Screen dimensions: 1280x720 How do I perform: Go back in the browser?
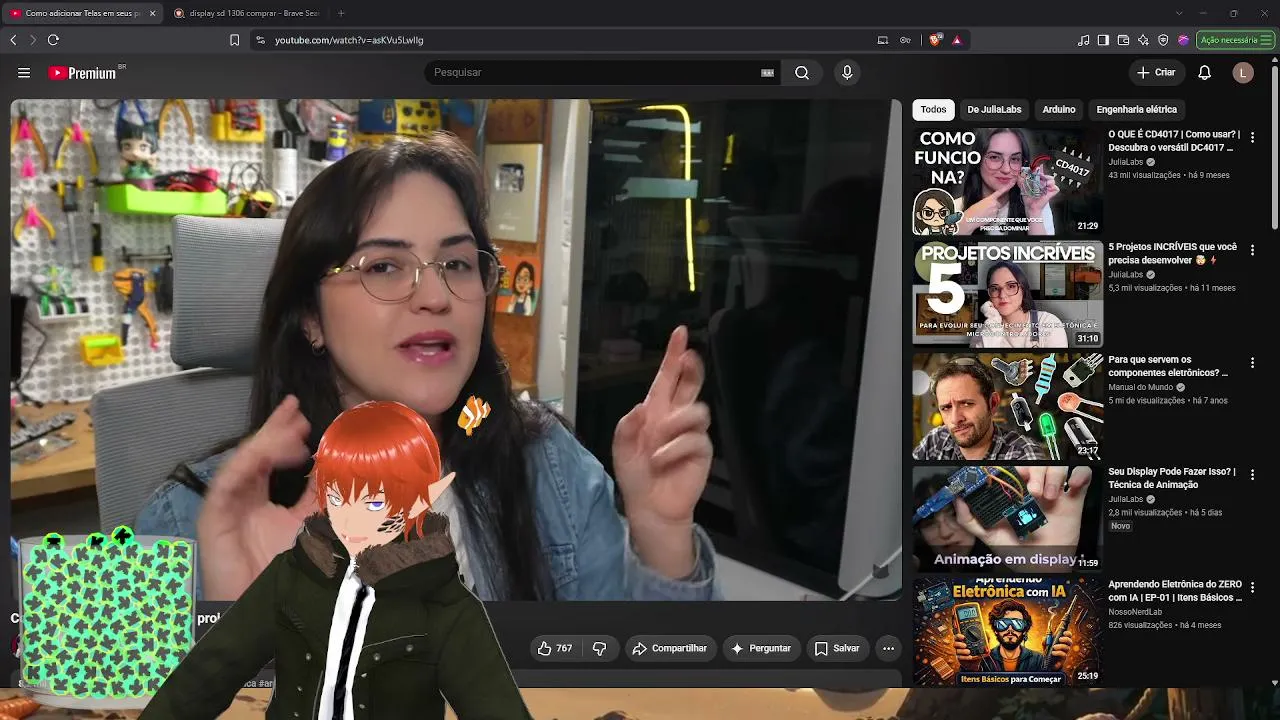tap(13, 40)
